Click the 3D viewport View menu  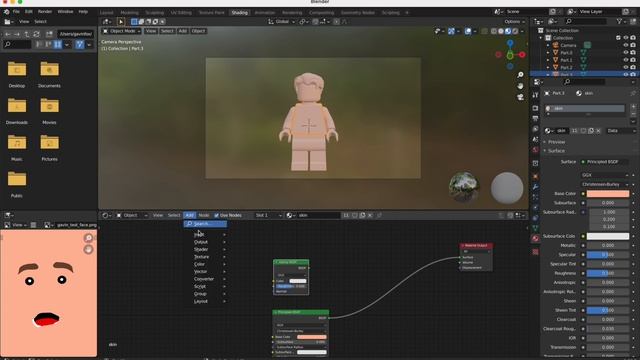pyautogui.click(x=151, y=31)
